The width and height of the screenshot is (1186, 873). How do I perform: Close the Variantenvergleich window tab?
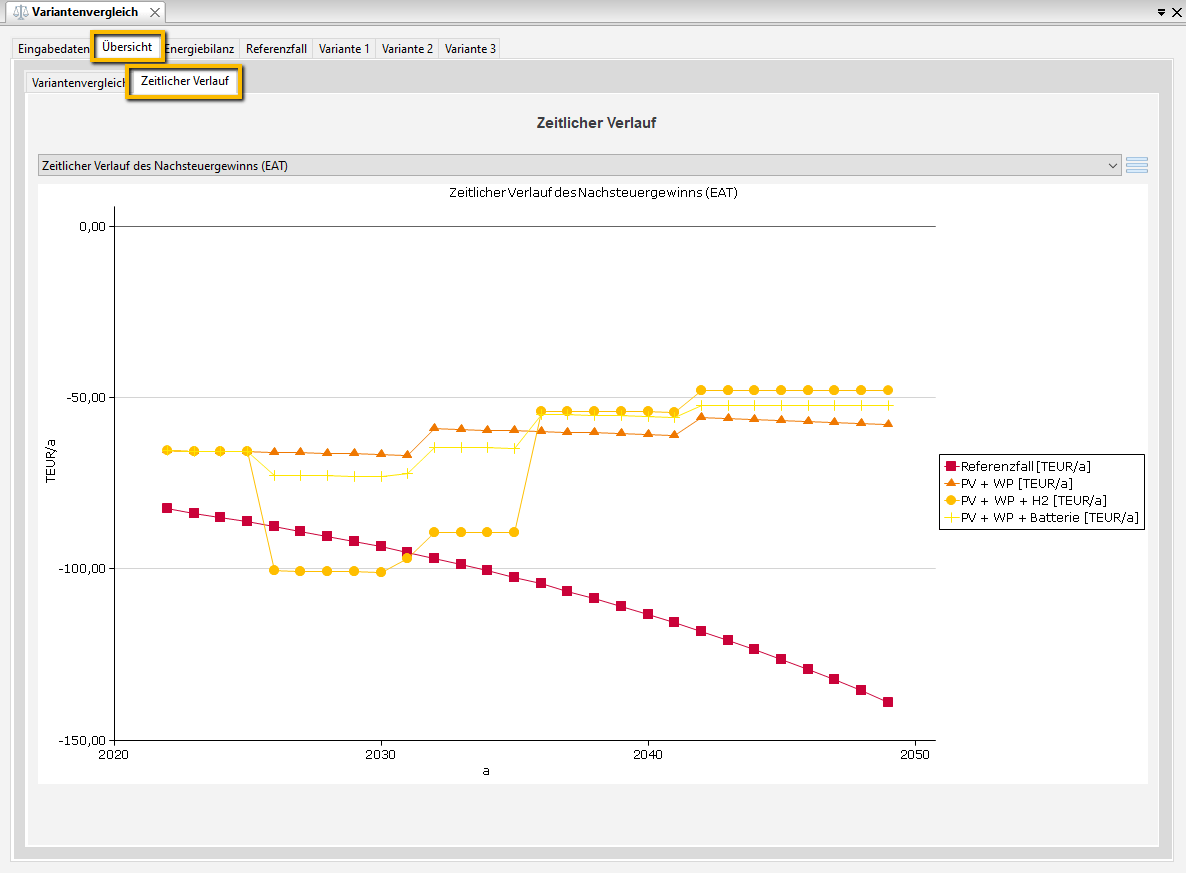tap(154, 12)
